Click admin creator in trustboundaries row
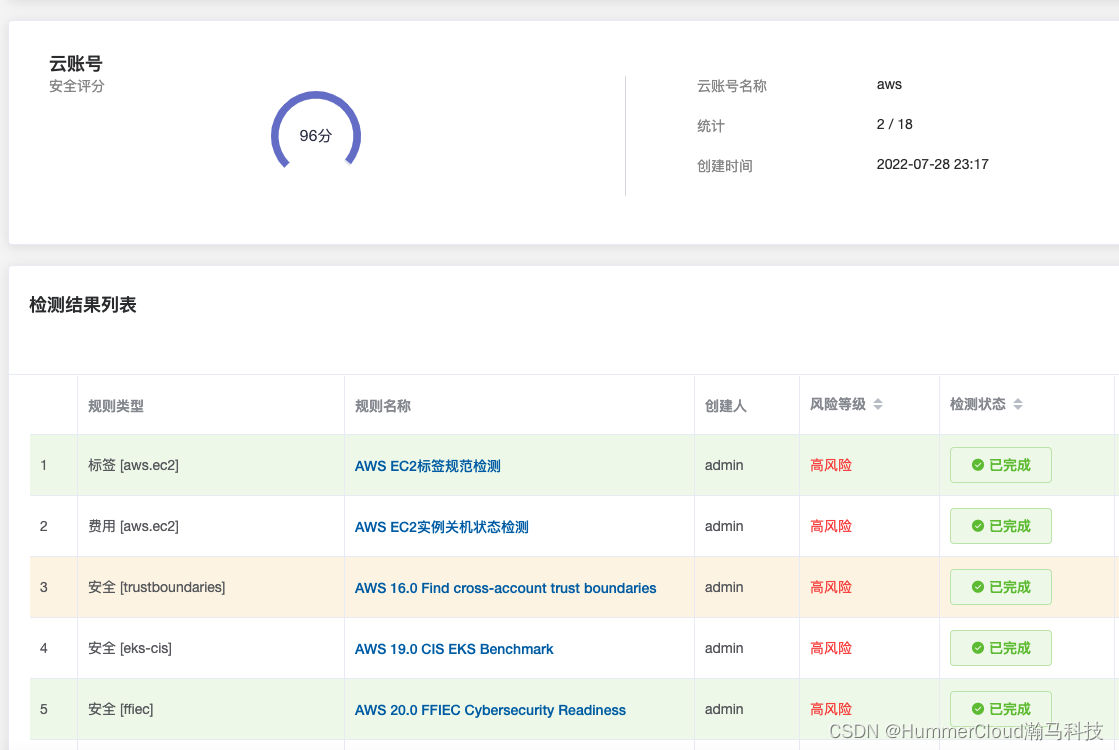Image resolution: width=1119 pixels, height=750 pixels. point(724,587)
